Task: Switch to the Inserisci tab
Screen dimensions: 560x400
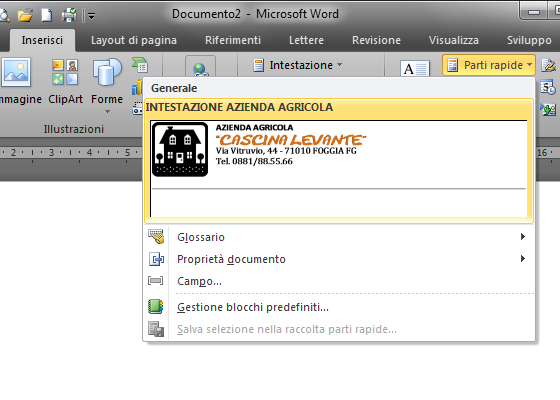Action: [42, 40]
